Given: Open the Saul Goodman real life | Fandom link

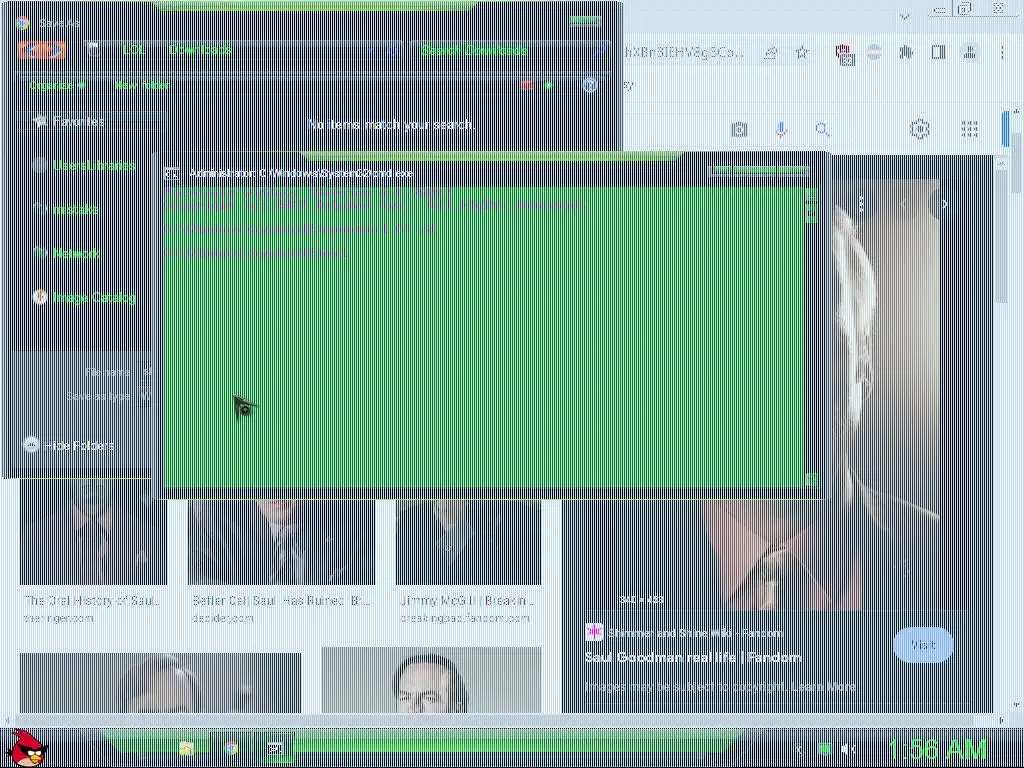Looking at the screenshot, I should tap(693, 658).
